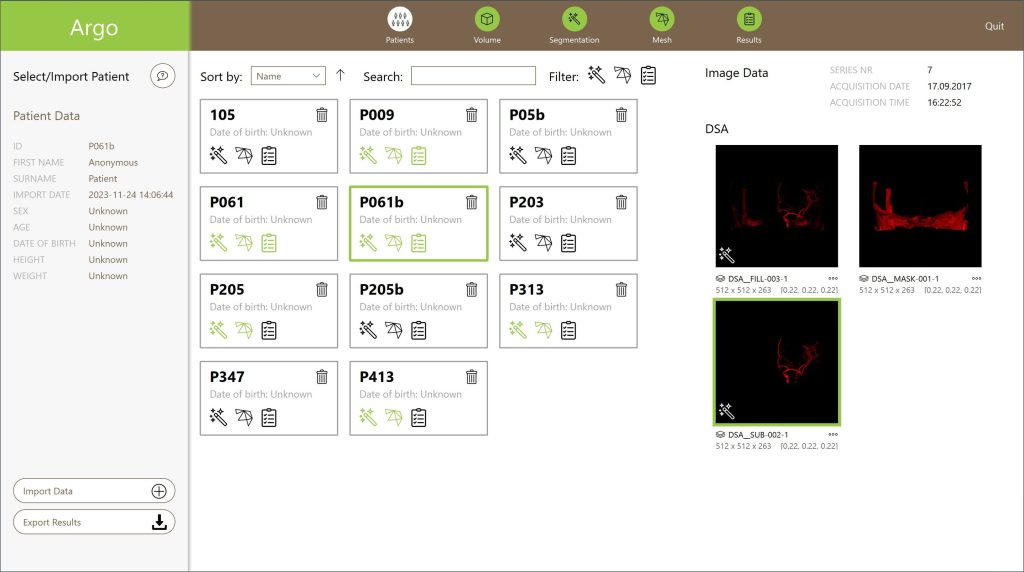
Task: Open options menu for DSA_SUB-002-1
Action: point(833,434)
